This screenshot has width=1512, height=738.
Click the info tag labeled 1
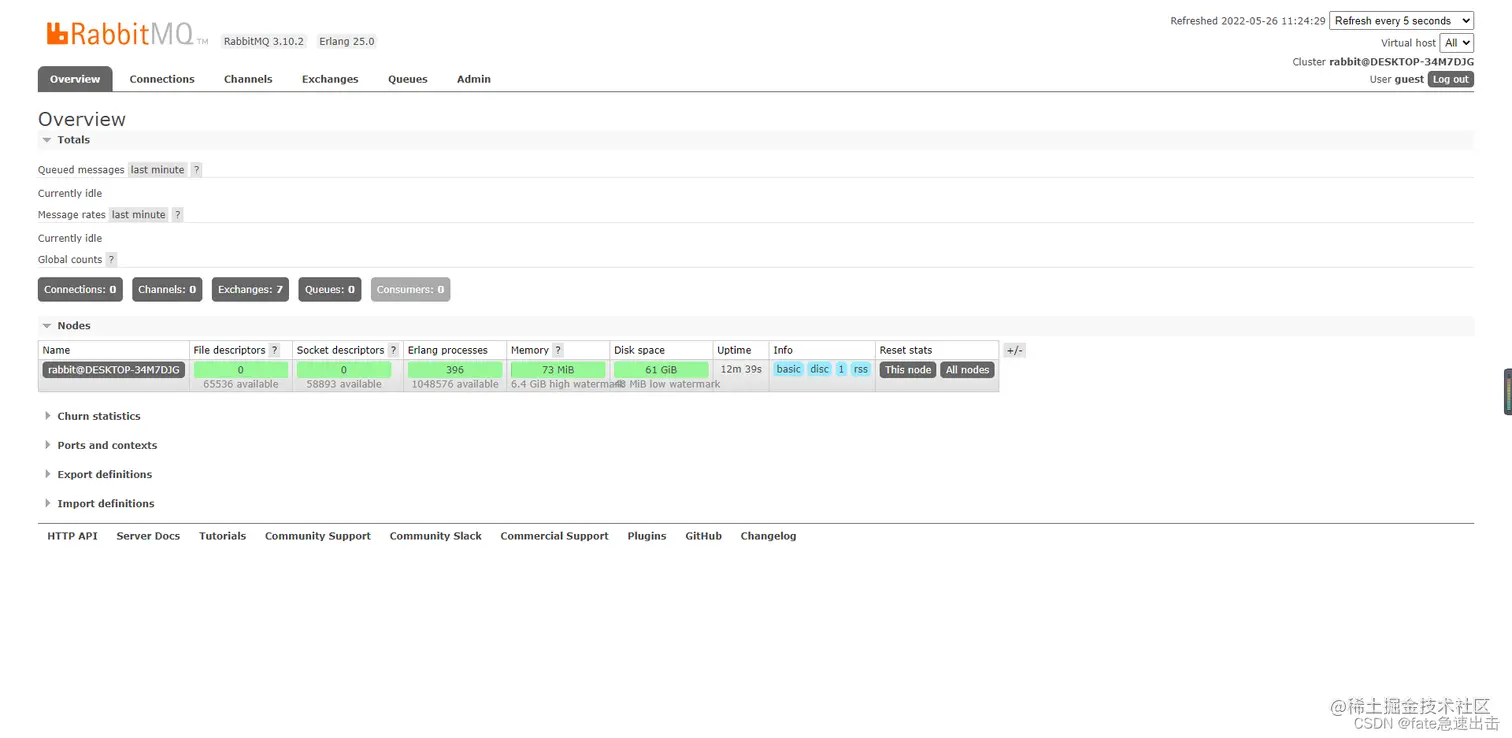tap(841, 369)
